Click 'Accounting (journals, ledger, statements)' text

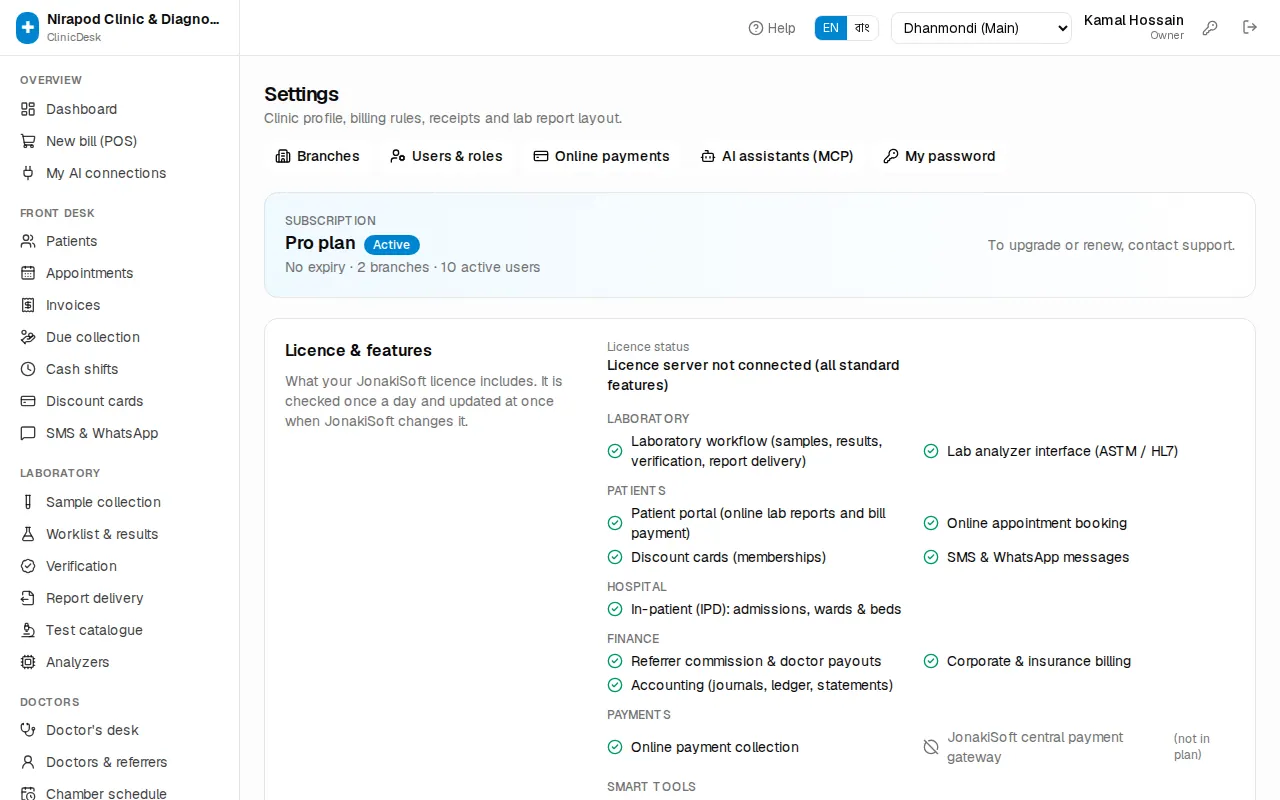pos(762,685)
